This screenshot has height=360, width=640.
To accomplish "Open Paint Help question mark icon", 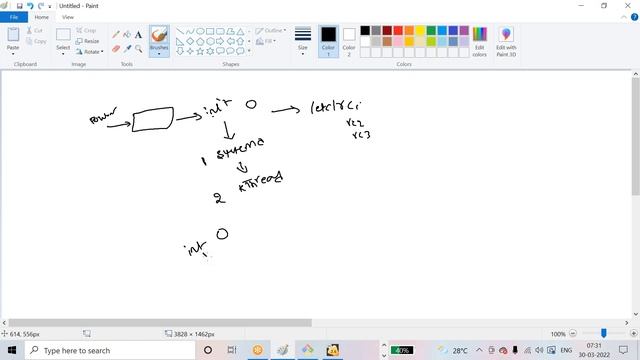I will [x=634, y=17].
